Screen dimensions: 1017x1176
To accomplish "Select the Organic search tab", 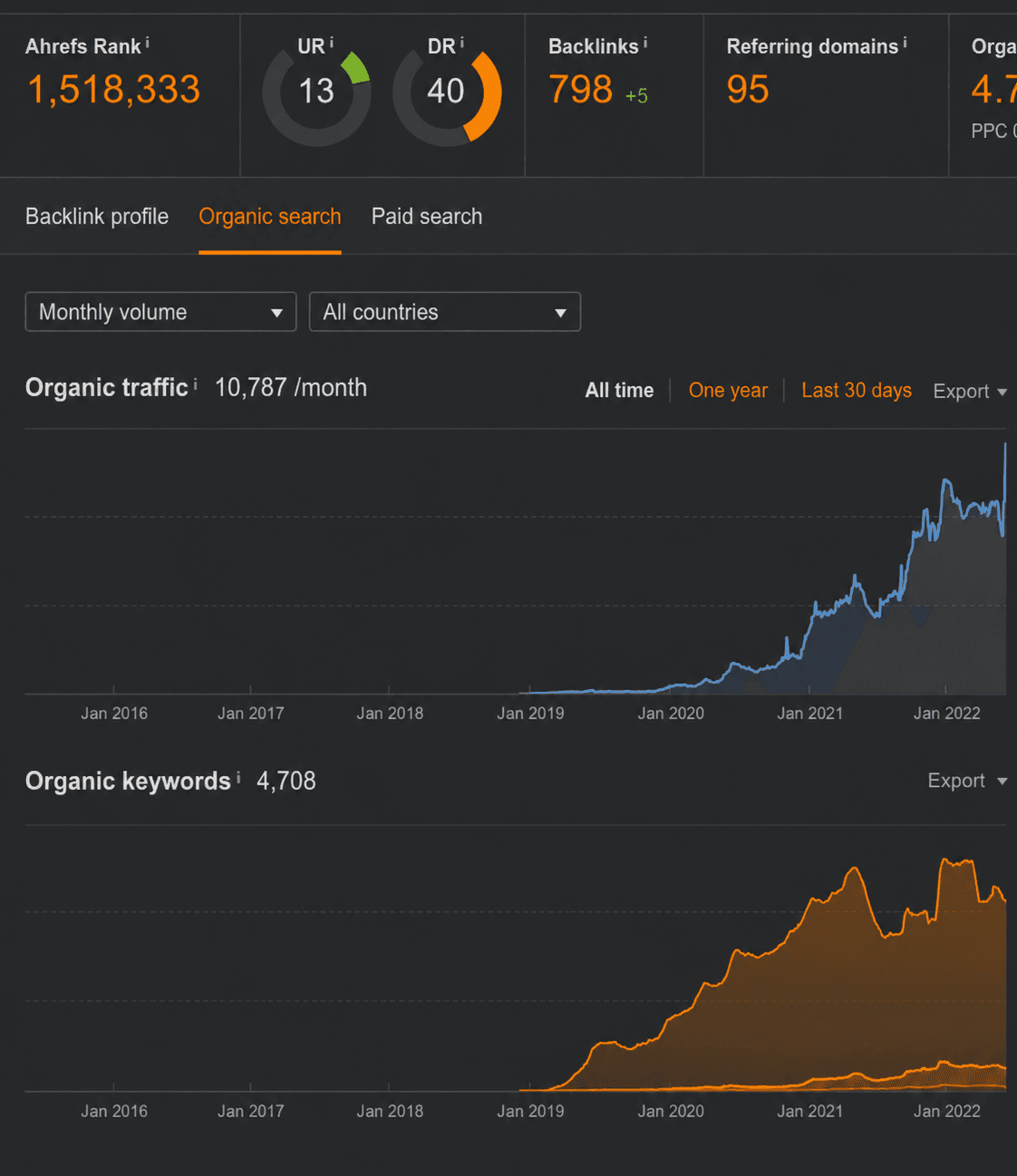I will pyautogui.click(x=270, y=217).
